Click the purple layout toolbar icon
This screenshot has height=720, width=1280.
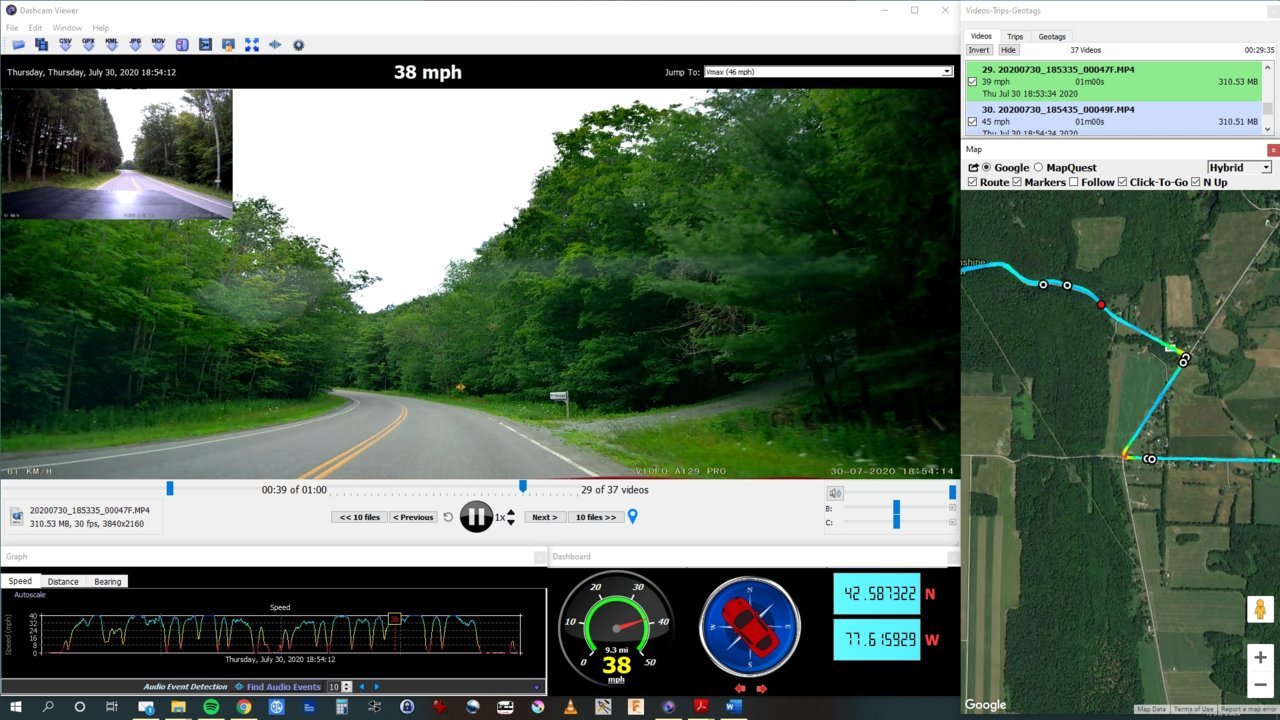182,44
